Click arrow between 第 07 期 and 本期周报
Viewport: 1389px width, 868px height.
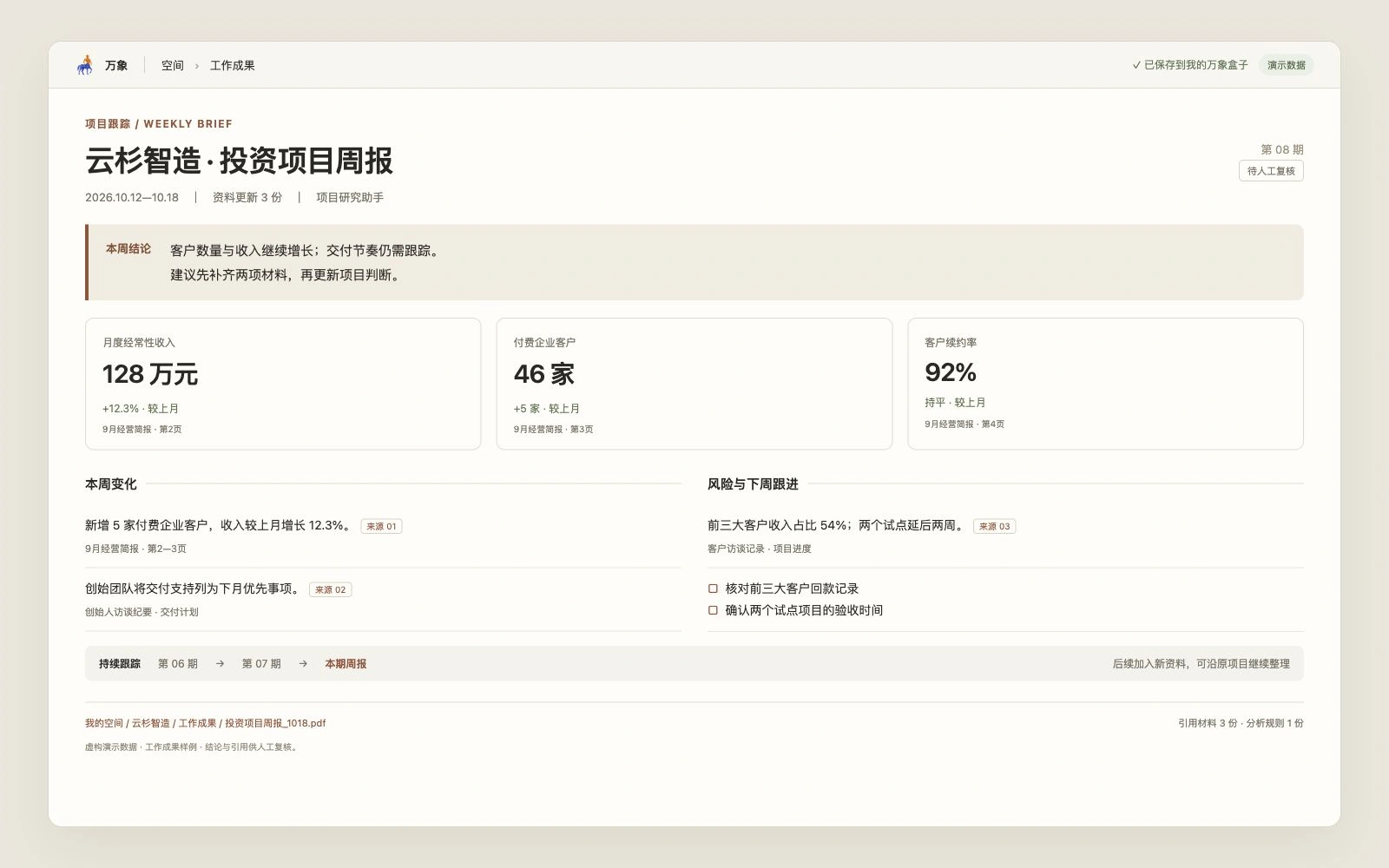[303, 664]
